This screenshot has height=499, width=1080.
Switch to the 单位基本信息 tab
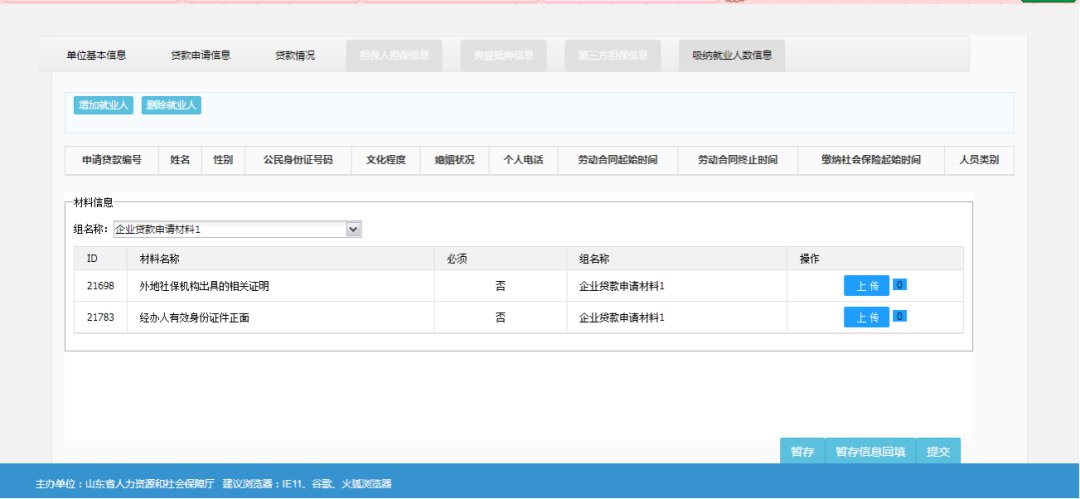click(96, 55)
